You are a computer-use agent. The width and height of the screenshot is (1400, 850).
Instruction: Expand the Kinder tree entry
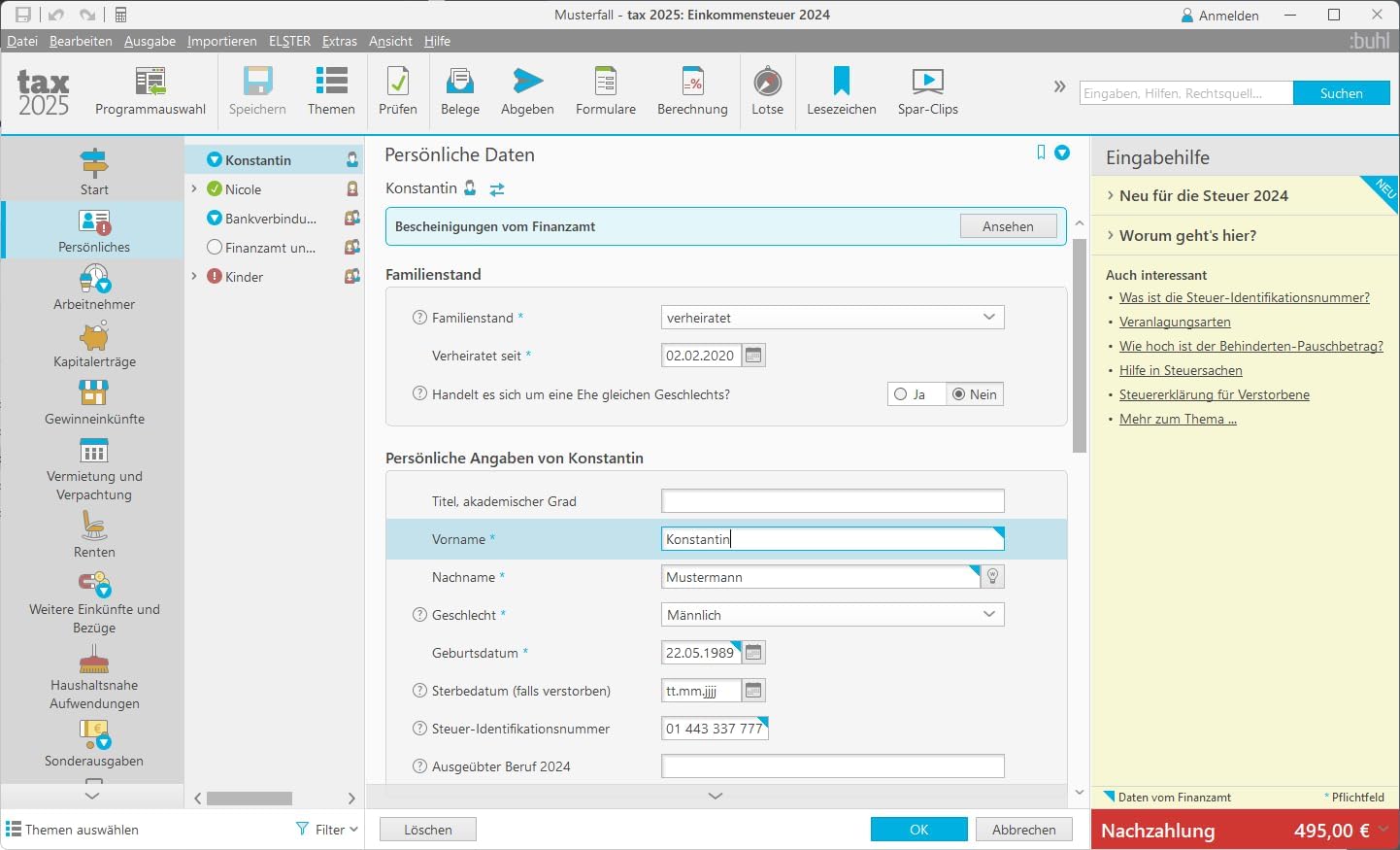click(x=194, y=277)
